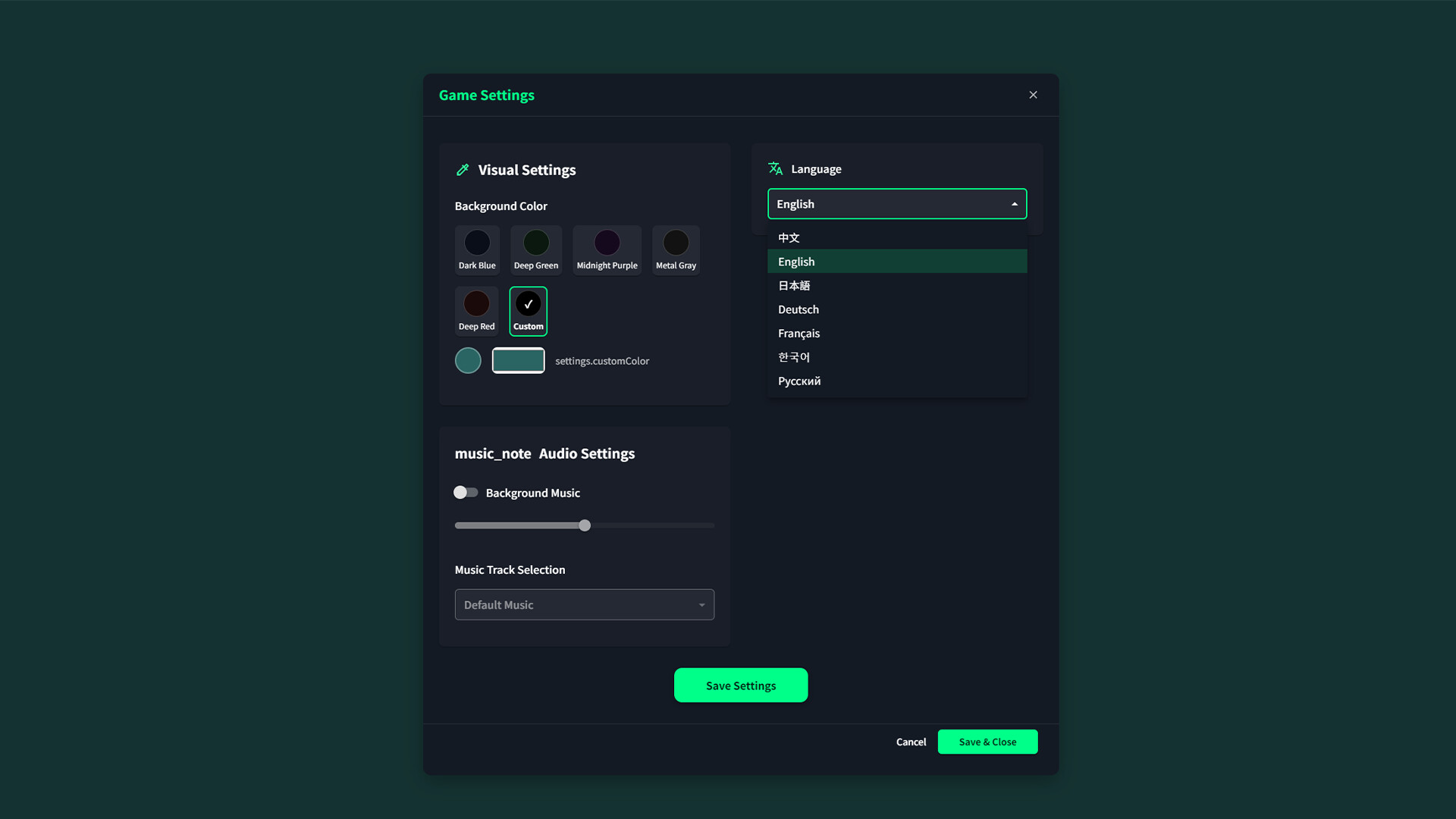The image size is (1456, 819).
Task: Click the caret on the Music Track dropdown
Action: (702, 604)
